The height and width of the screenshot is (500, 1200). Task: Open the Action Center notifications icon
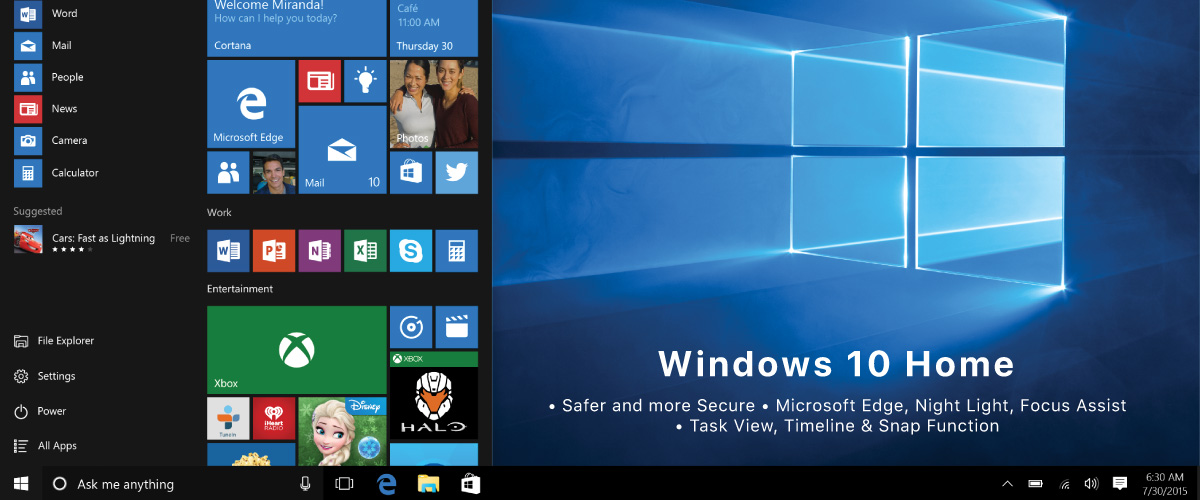tap(1120, 484)
